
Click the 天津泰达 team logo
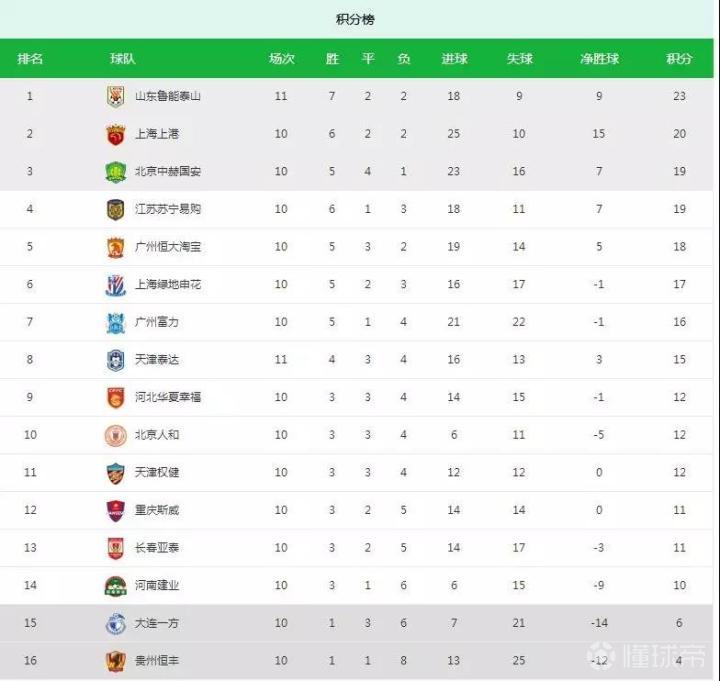click(x=115, y=360)
